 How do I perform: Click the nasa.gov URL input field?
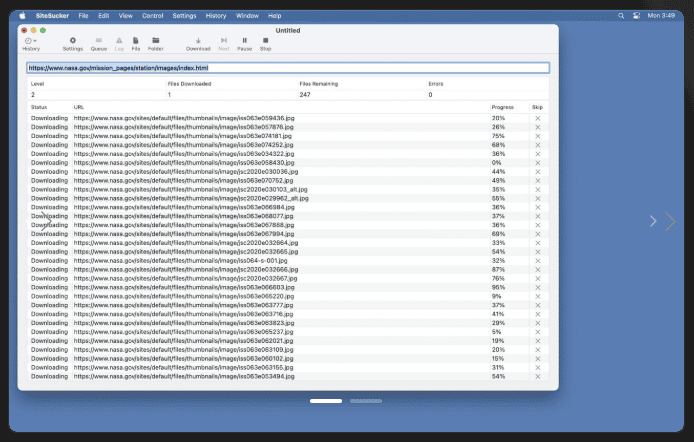point(288,68)
